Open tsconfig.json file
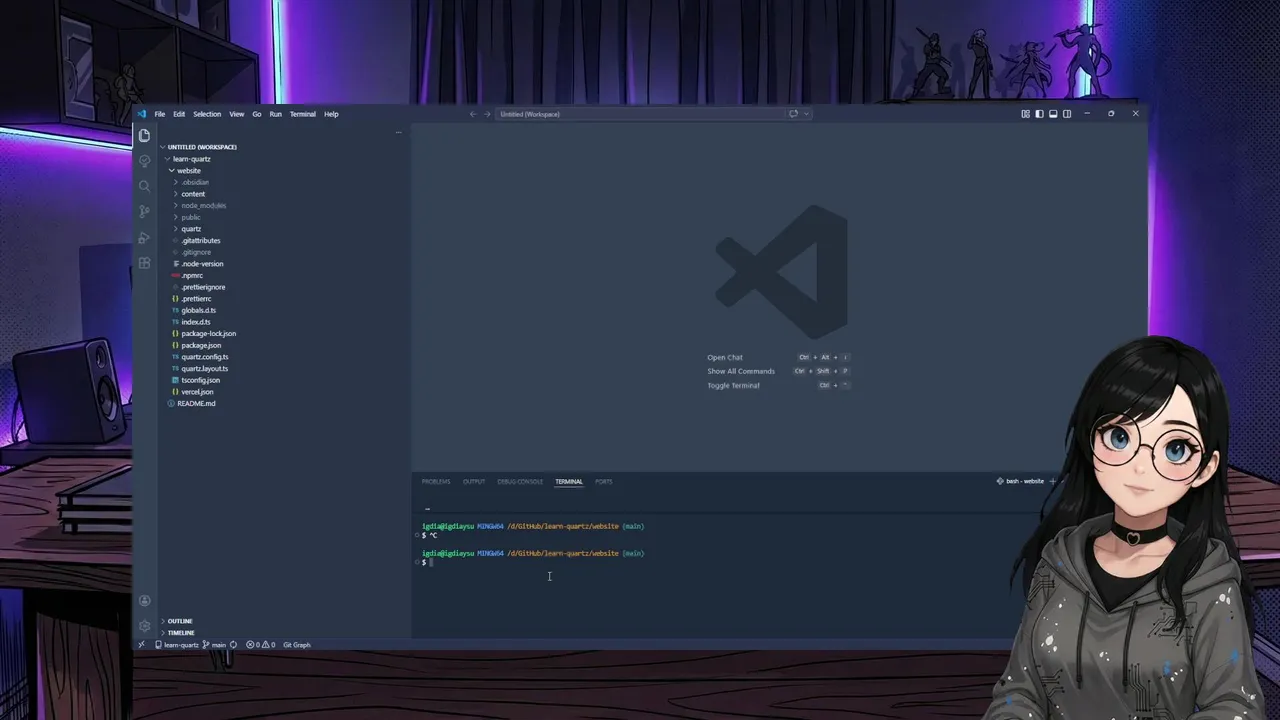The width and height of the screenshot is (1280, 720). click(200, 380)
